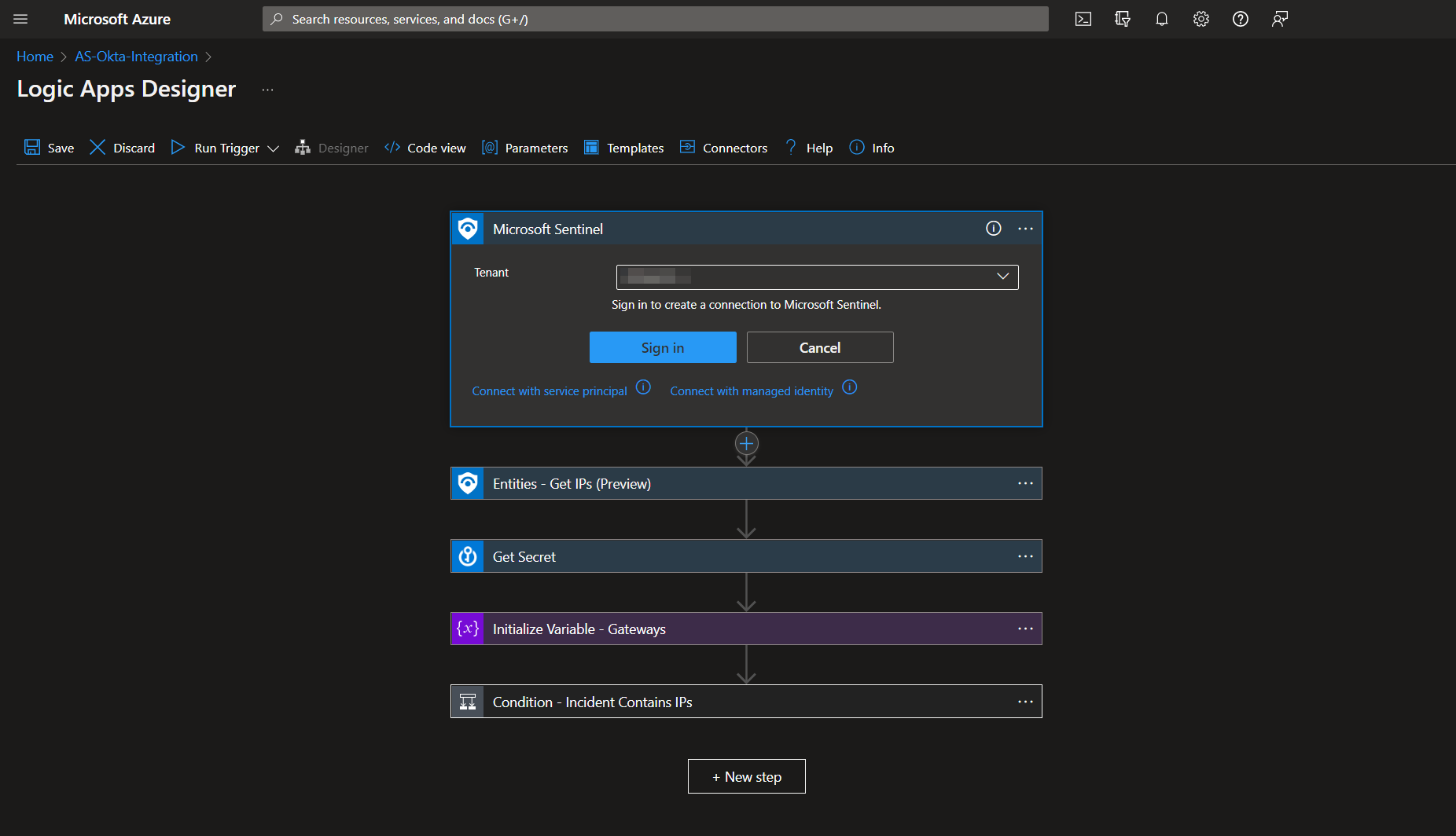The height and width of the screenshot is (836, 1456).
Task: Switch to Code view
Action: [x=425, y=148]
